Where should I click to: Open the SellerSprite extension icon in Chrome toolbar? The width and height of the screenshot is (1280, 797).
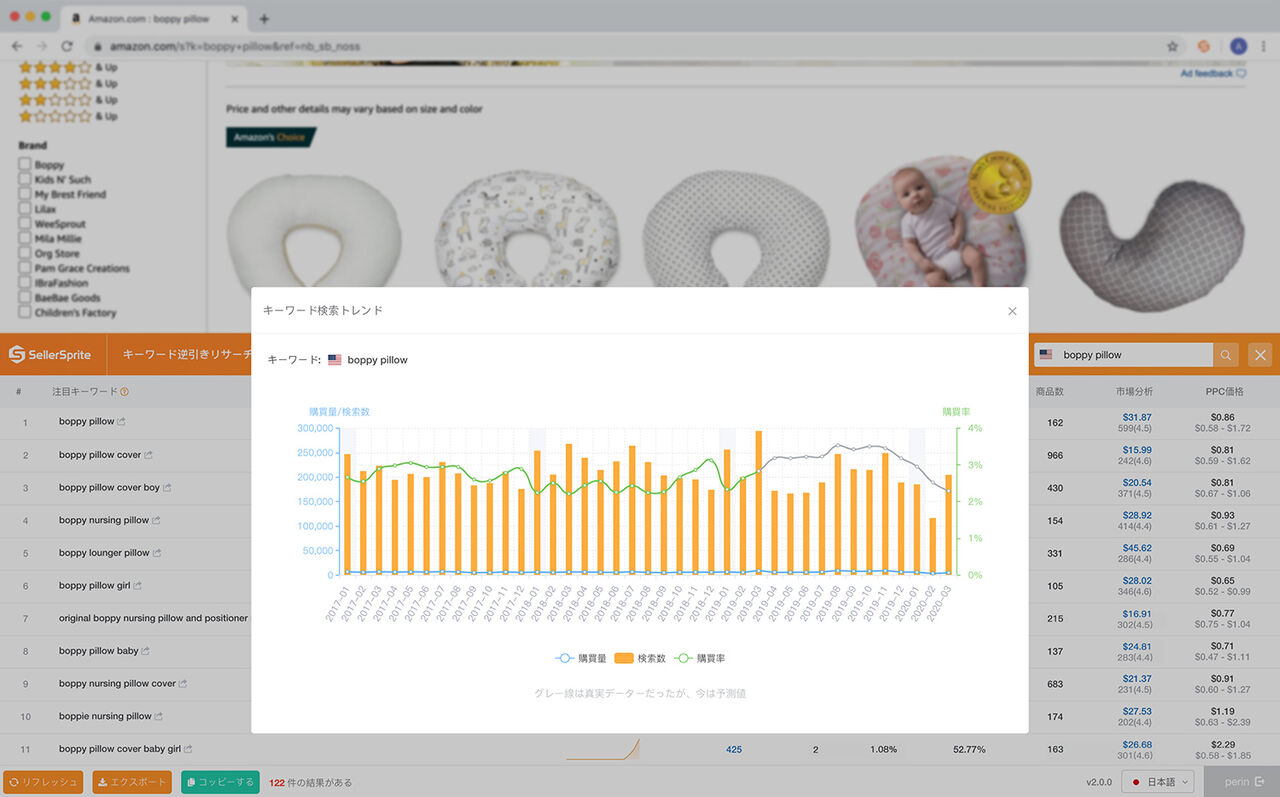click(1204, 46)
